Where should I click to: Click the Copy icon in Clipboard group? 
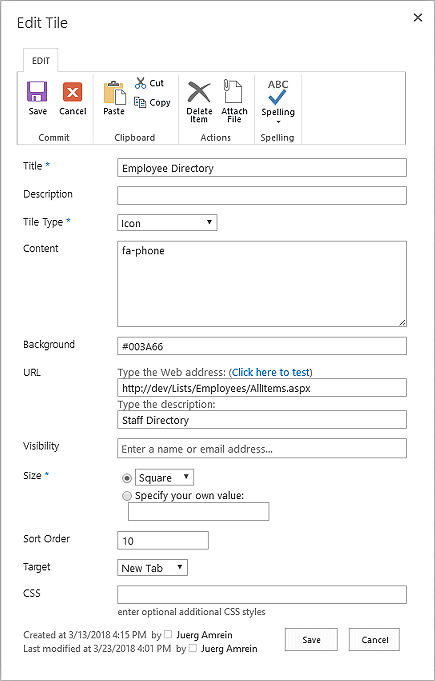(140, 102)
